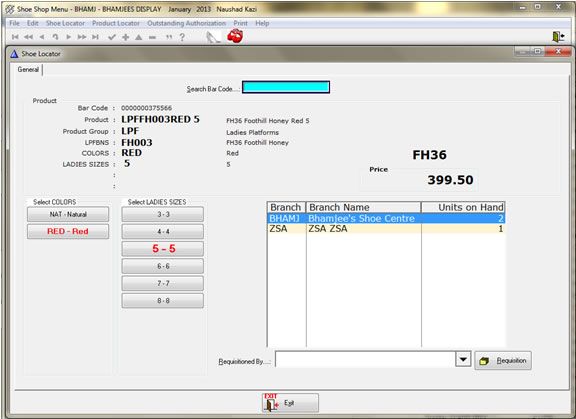Click the main window application icon
This screenshot has width=576, height=419.
pos(10,9)
